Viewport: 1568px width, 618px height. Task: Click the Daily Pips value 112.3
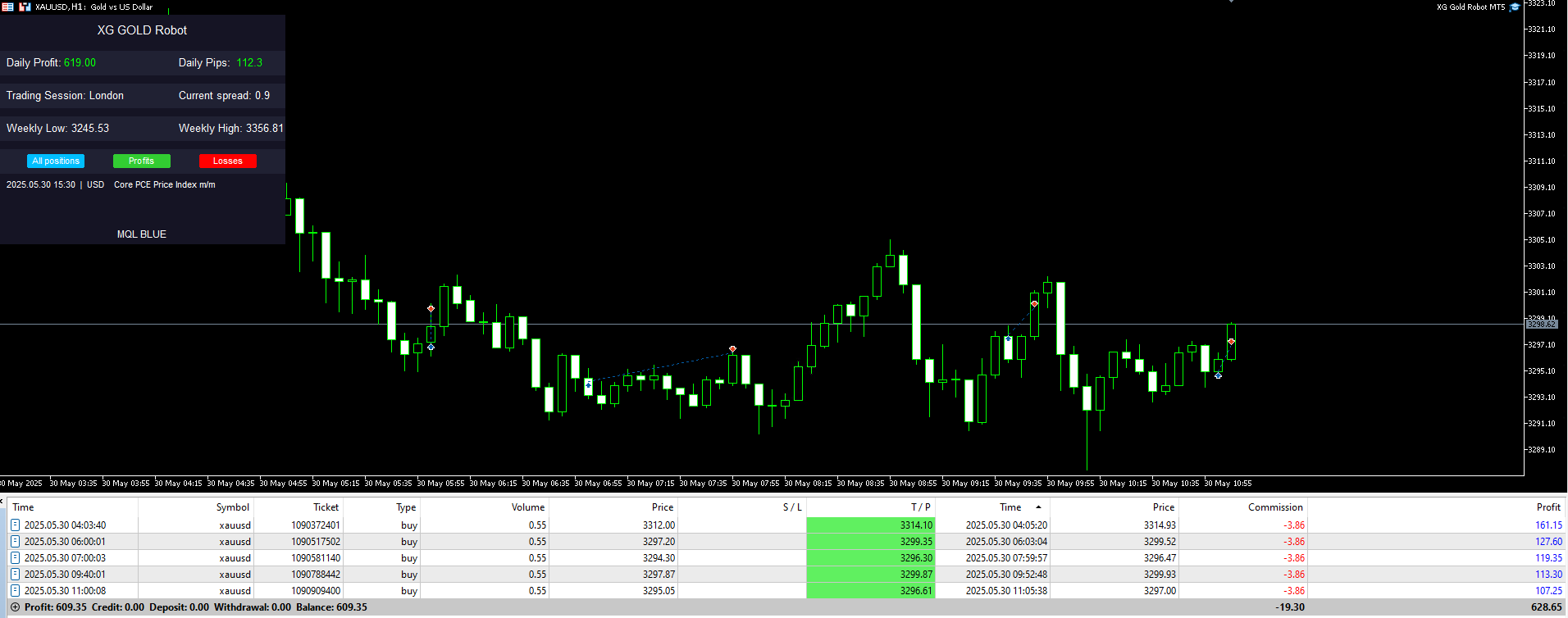point(249,63)
